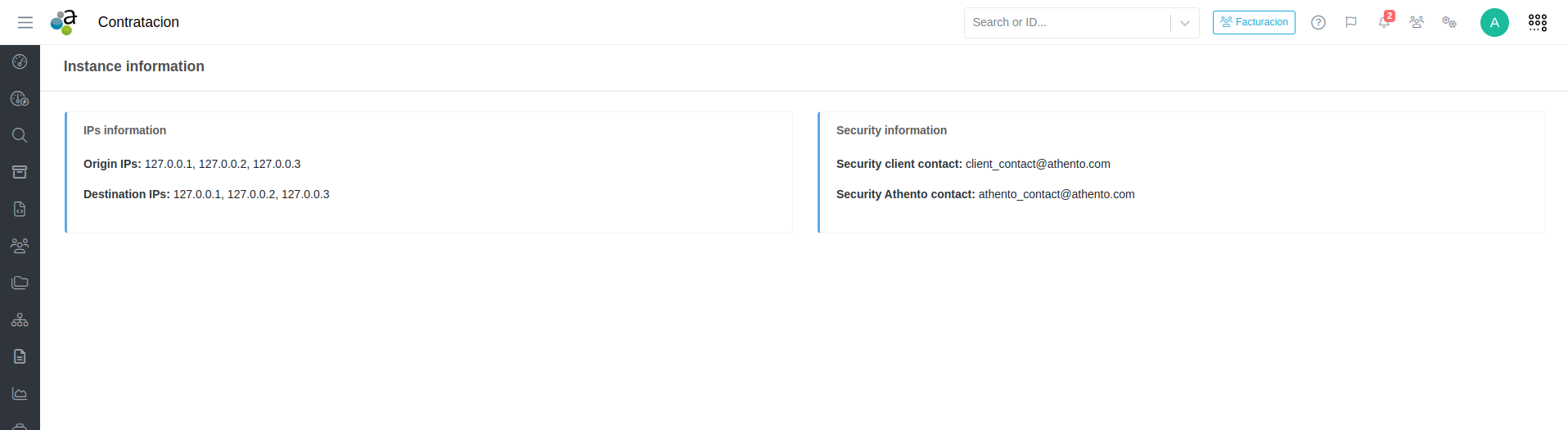This screenshot has height=430, width=1568.
Task: Open the teams people icon in header
Action: (x=1417, y=22)
